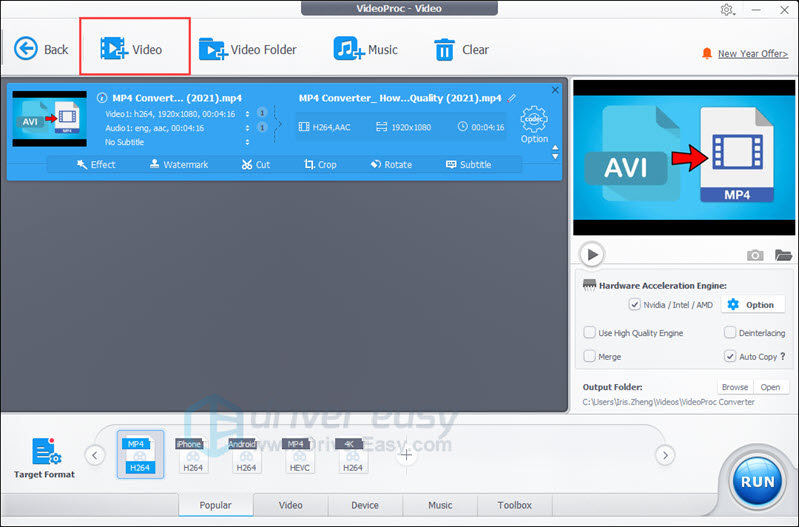Enable Use High Quality Engine

click(x=590, y=333)
